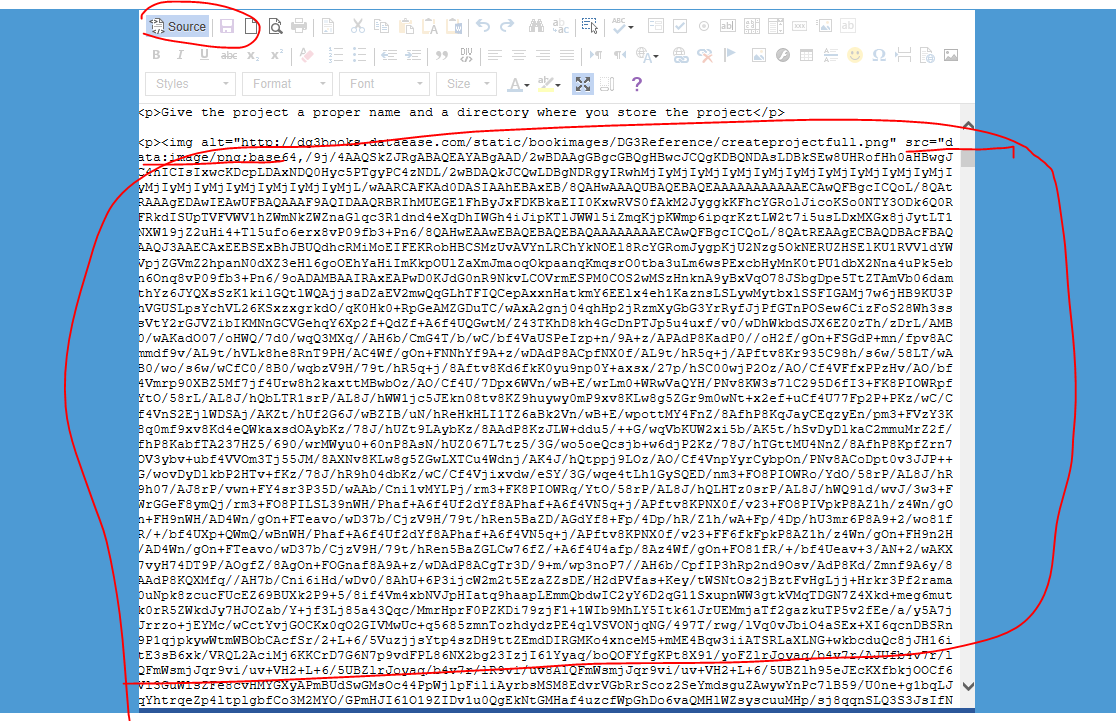Center align the text

519,55
